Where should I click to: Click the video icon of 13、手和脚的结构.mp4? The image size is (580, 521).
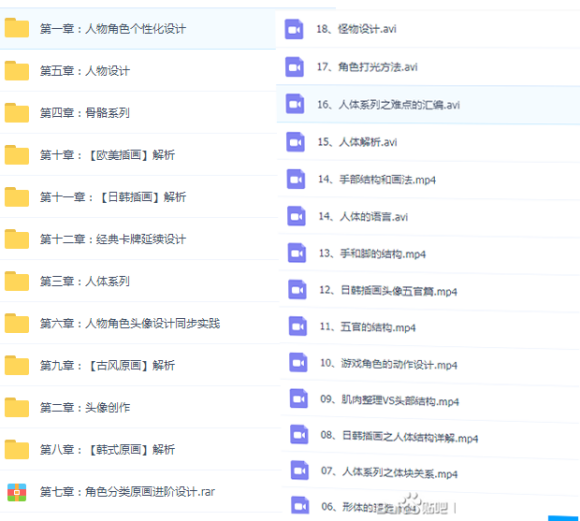tap(297, 253)
